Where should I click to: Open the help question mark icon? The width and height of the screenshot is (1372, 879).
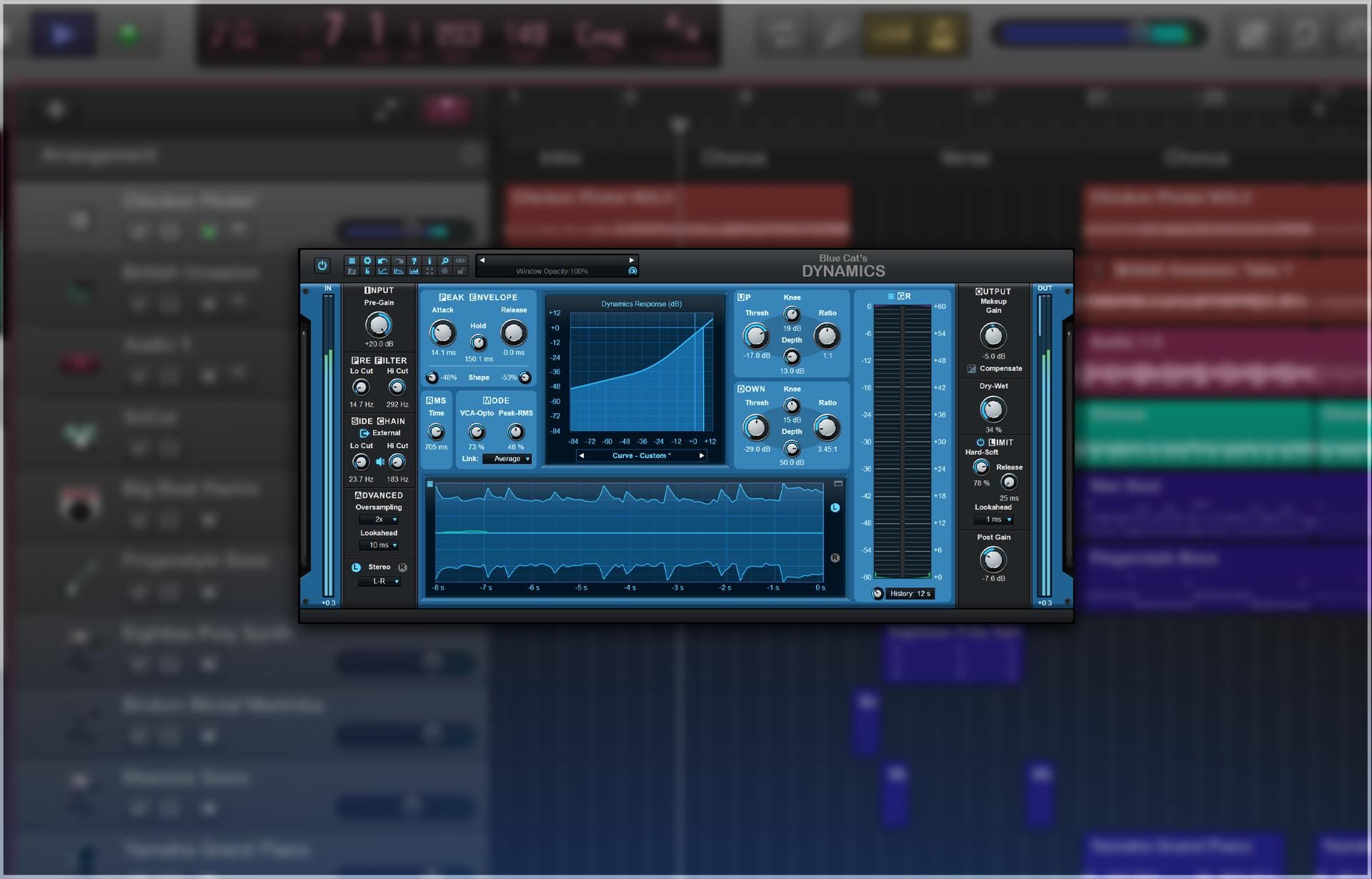click(x=414, y=261)
